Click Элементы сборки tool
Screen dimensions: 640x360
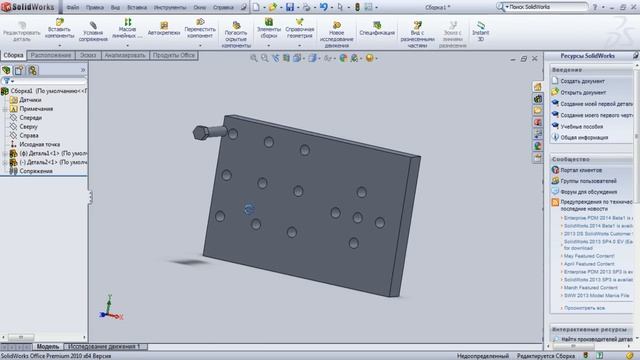(269, 28)
